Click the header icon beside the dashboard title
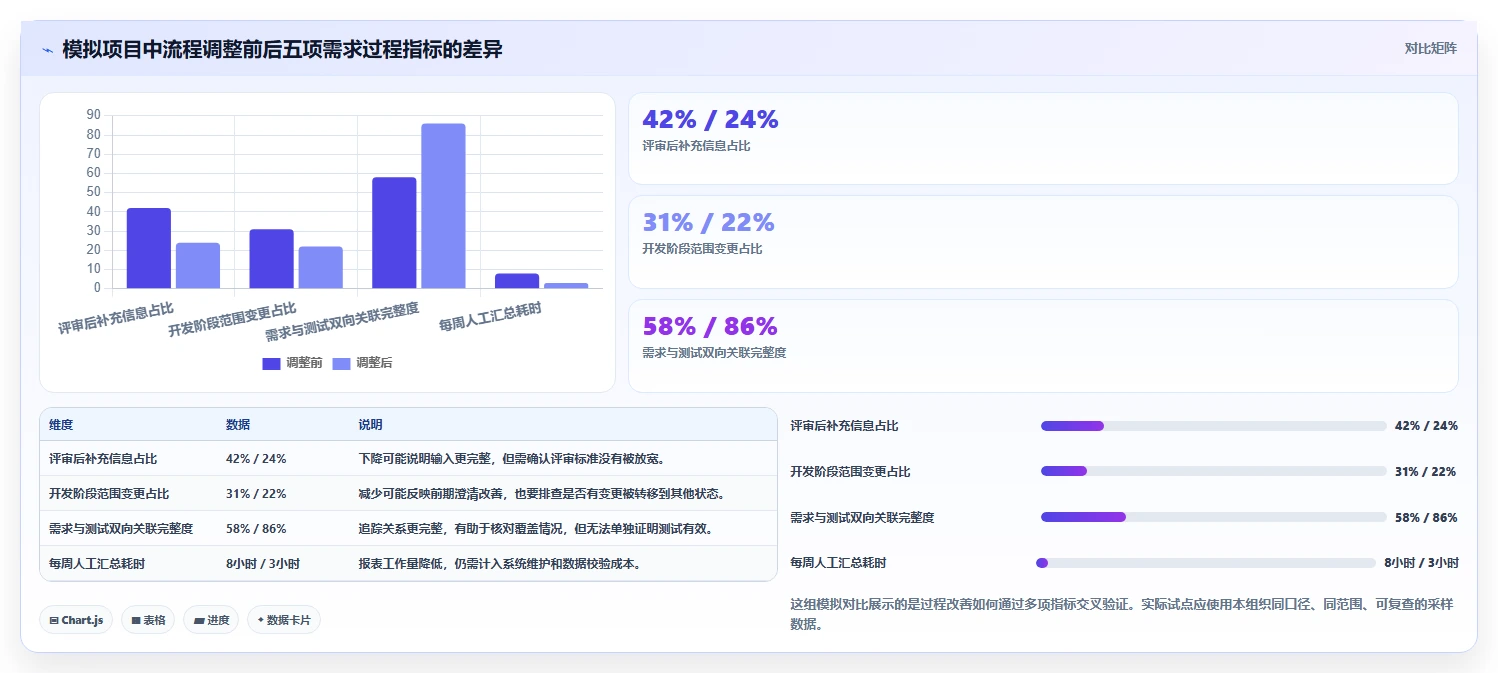This screenshot has width=1498, height=673. coord(47,50)
